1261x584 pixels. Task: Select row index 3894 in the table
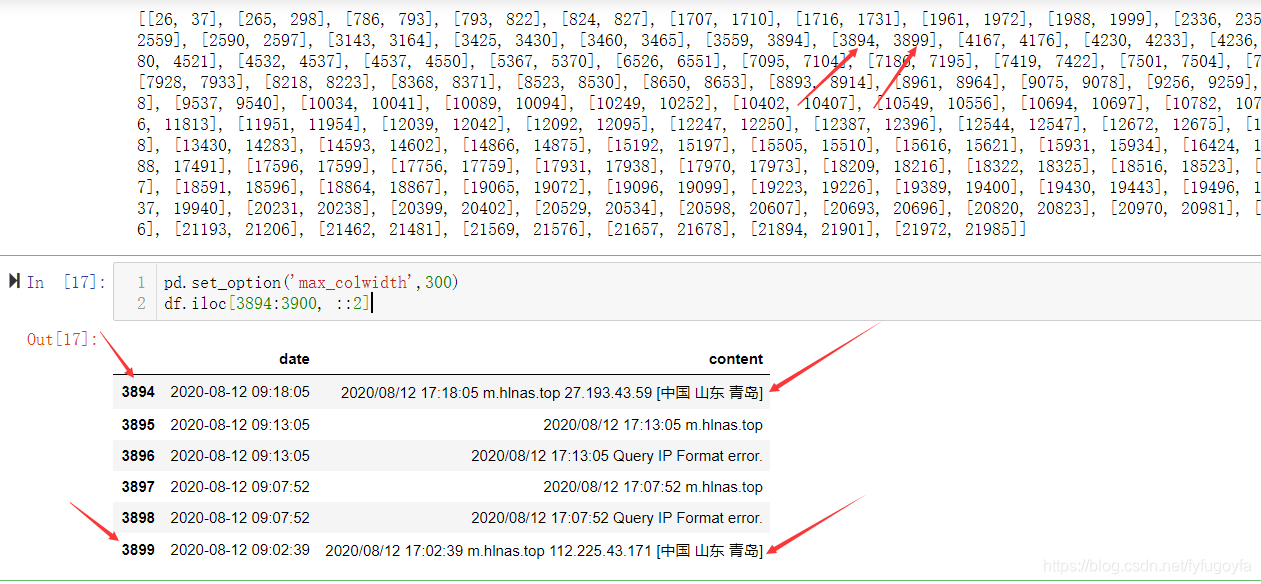click(x=138, y=393)
